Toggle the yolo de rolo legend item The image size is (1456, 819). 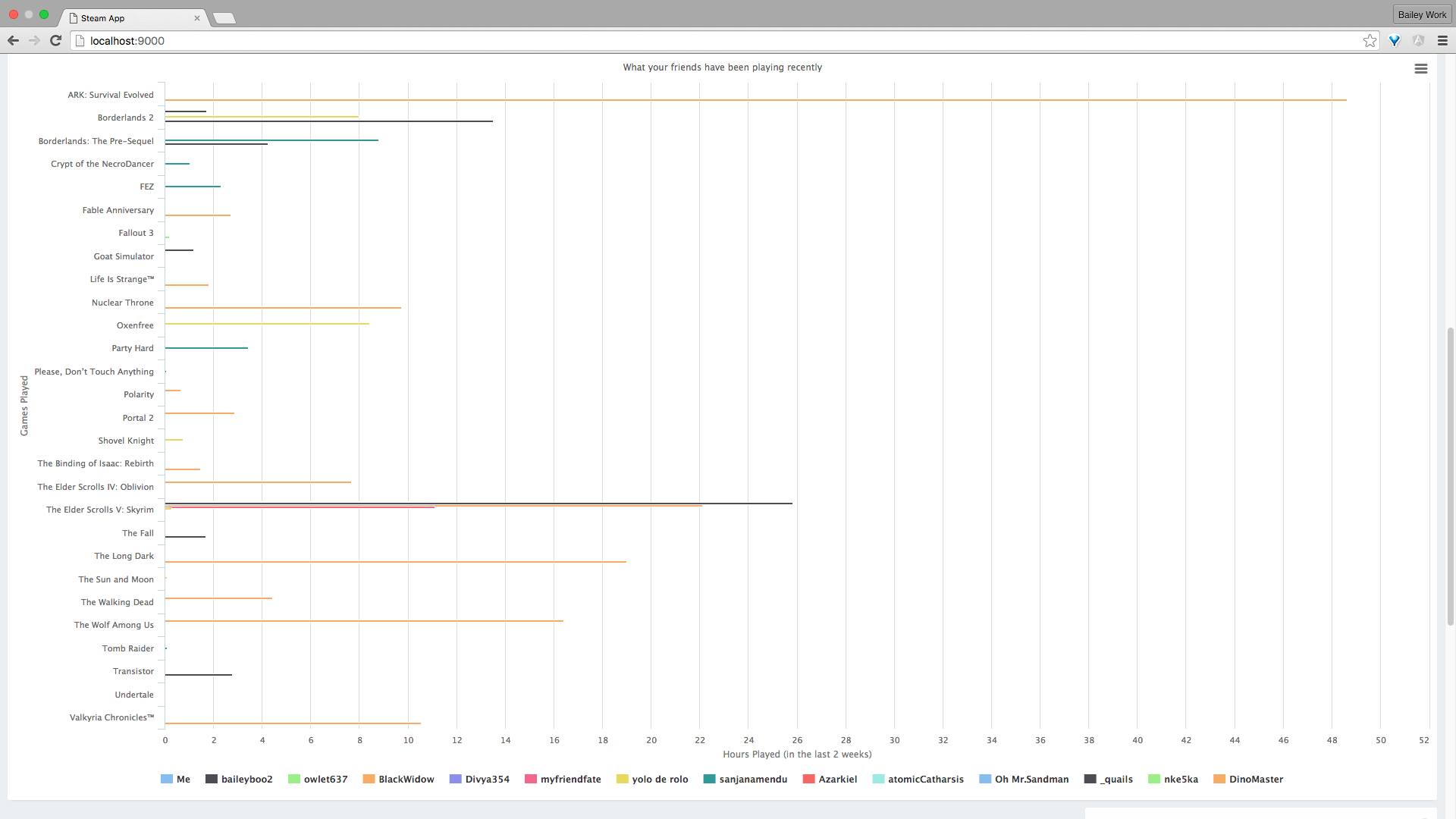[659, 780]
